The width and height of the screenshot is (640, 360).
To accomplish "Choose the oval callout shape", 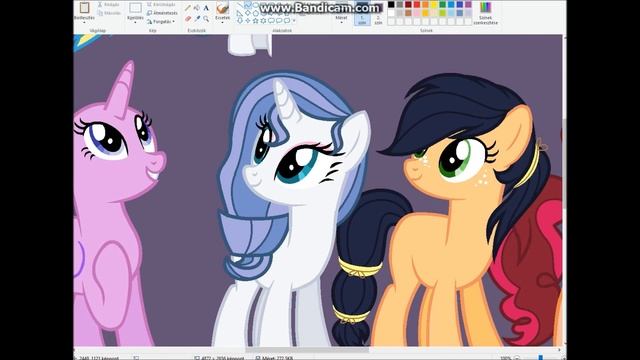I will coord(279,20).
